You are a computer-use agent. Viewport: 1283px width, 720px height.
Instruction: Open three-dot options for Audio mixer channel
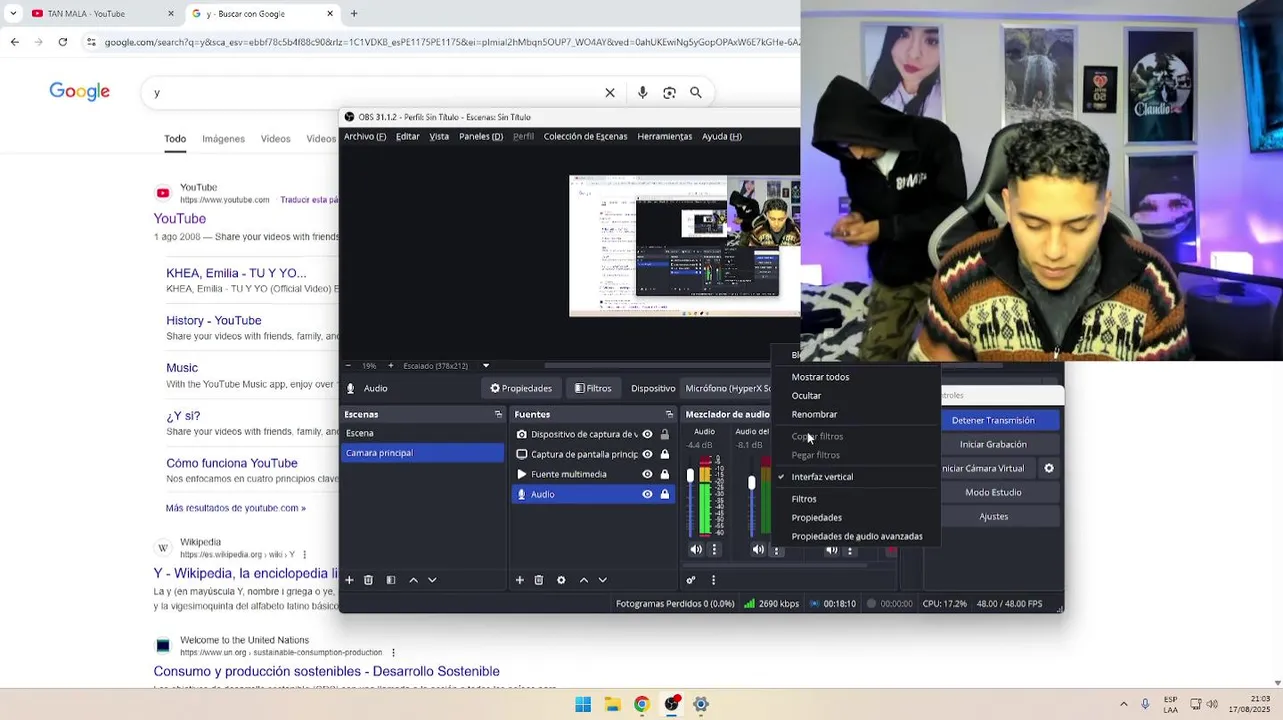tap(714, 549)
